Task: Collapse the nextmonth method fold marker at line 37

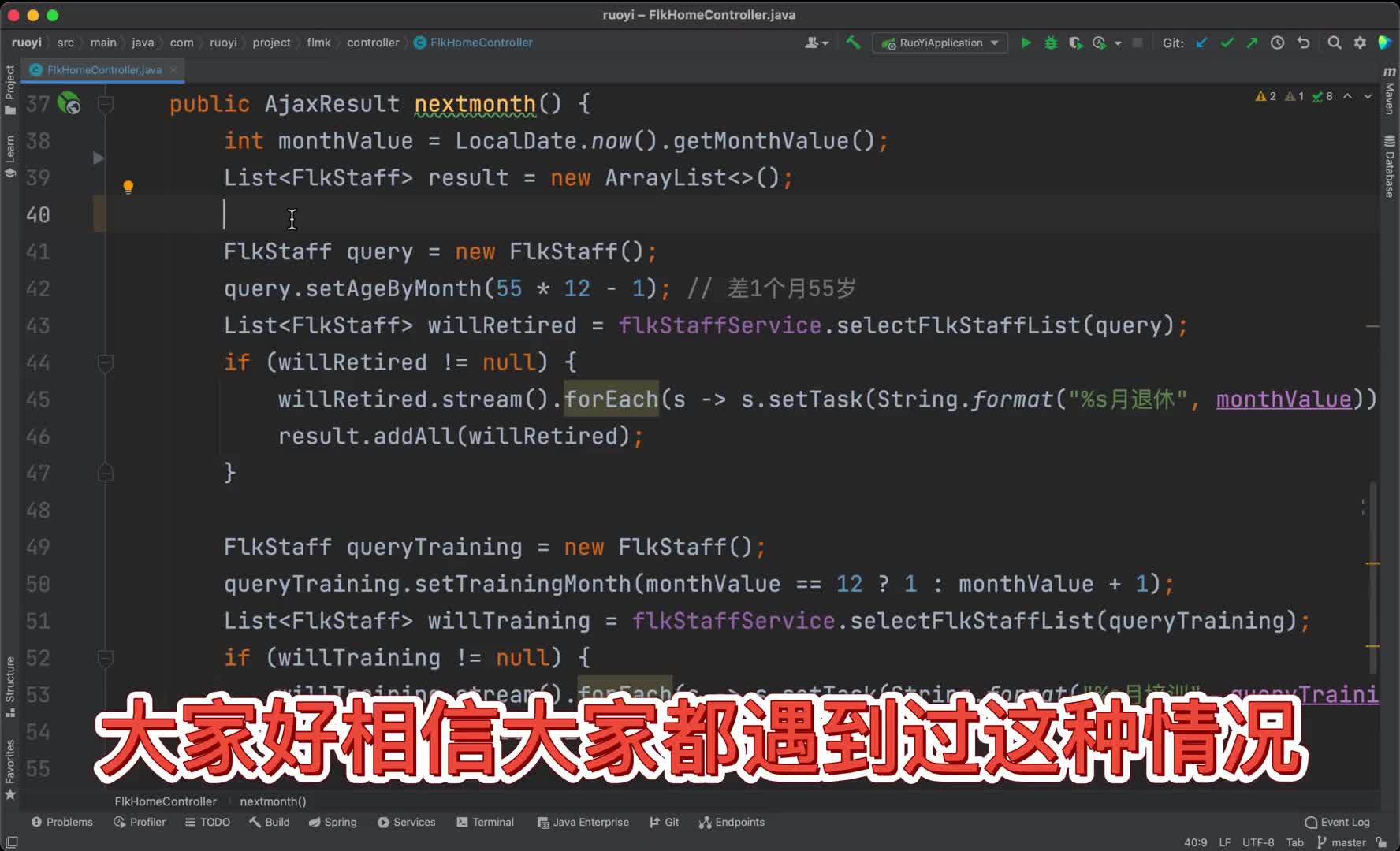Action: tap(105, 104)
